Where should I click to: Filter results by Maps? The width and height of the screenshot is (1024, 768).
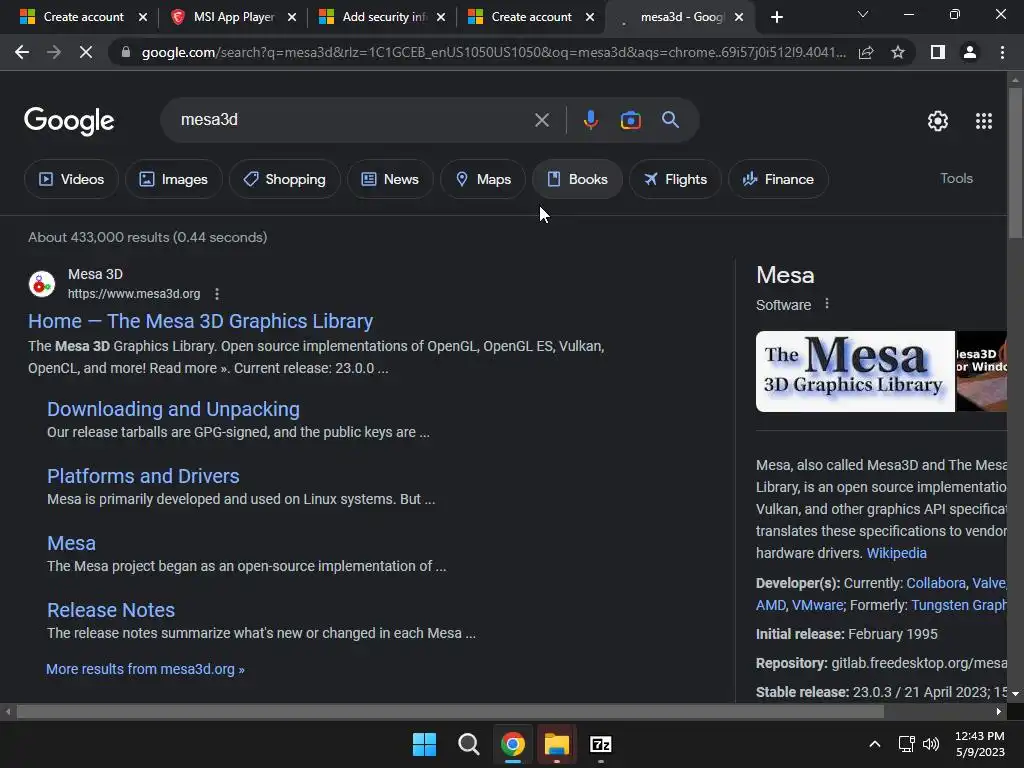(x=483, y=179)
